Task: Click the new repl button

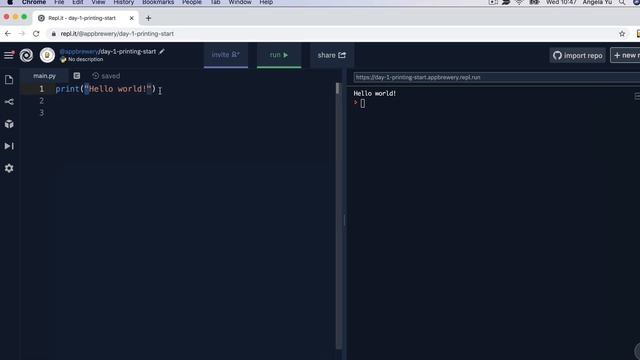Action: pyautogui.click(x=626, y=56)
